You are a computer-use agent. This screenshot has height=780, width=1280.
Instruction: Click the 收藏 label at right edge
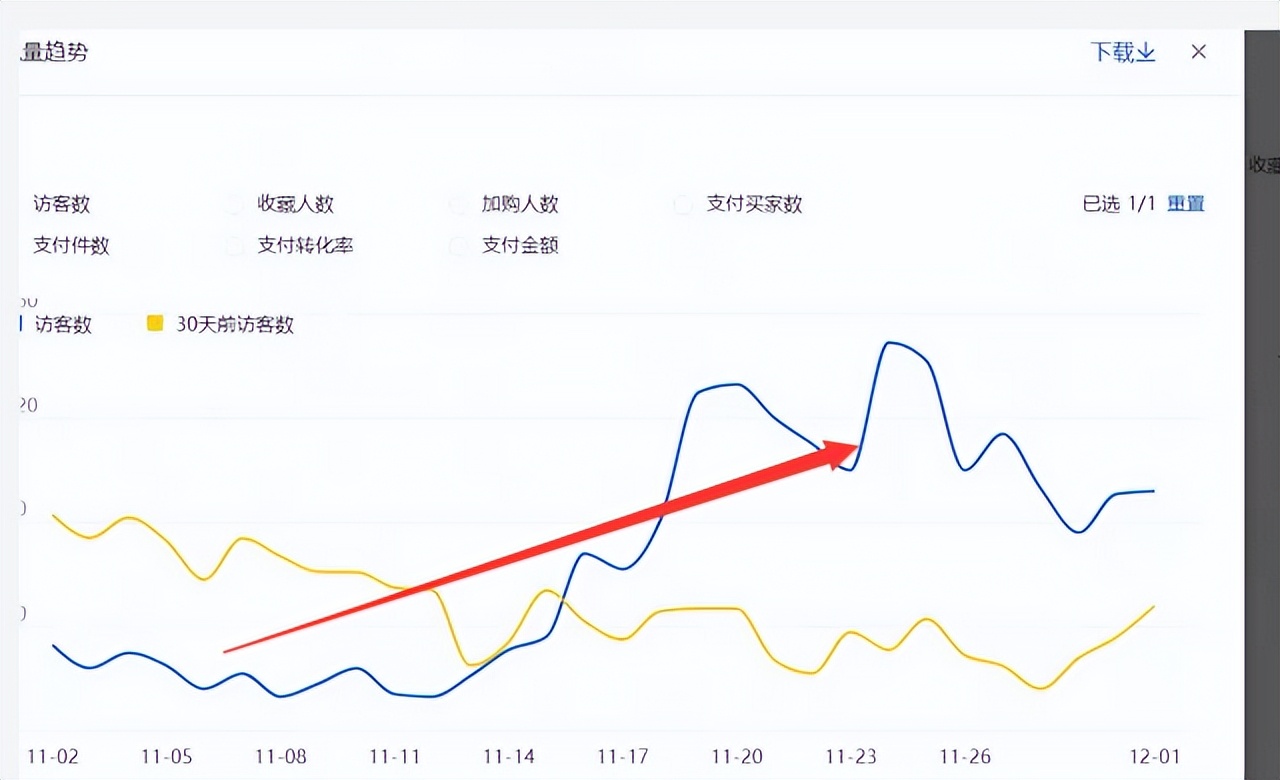[1261, 166]
